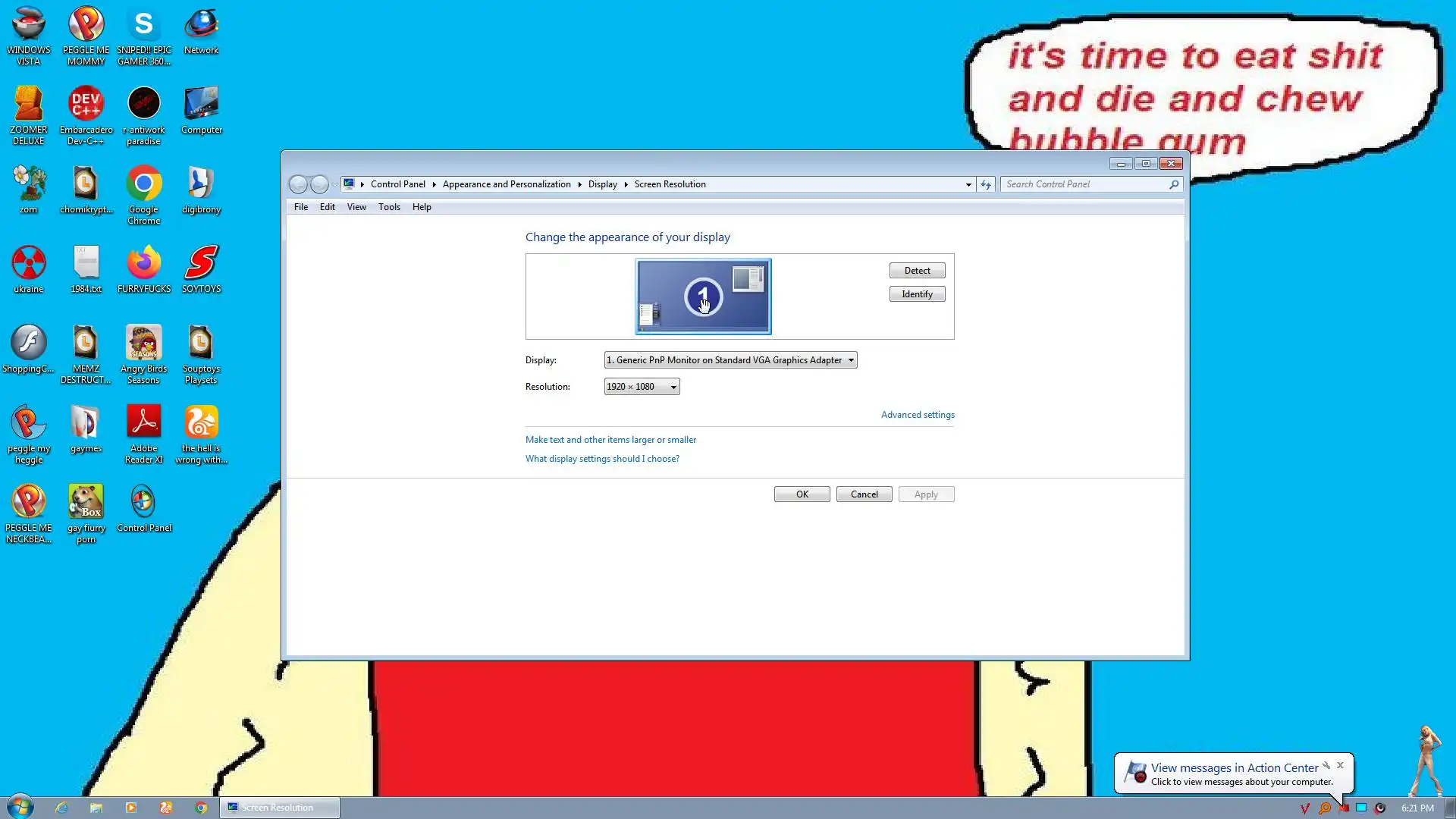
Task: Open Angry Birds Seasons desktop icon
Action: pyautogui.click(x=143, y=344)
